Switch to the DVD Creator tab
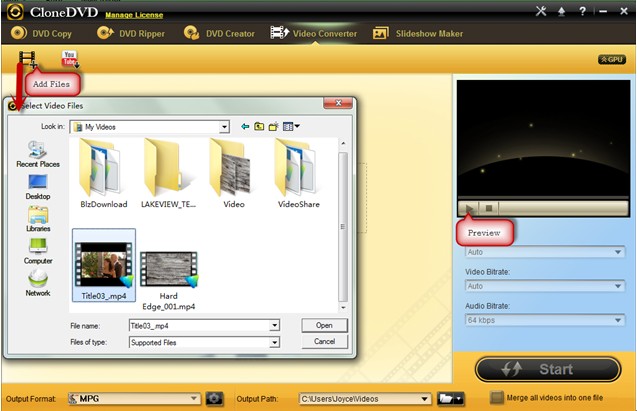The height and width of the screenshot is (411, 637). click(x=219, y=33)
